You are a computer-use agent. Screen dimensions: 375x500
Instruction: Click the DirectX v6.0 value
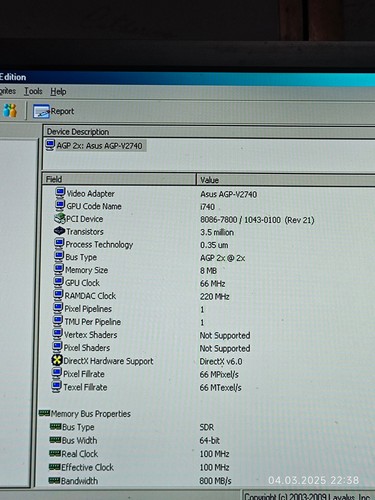[x=221, y=362]
